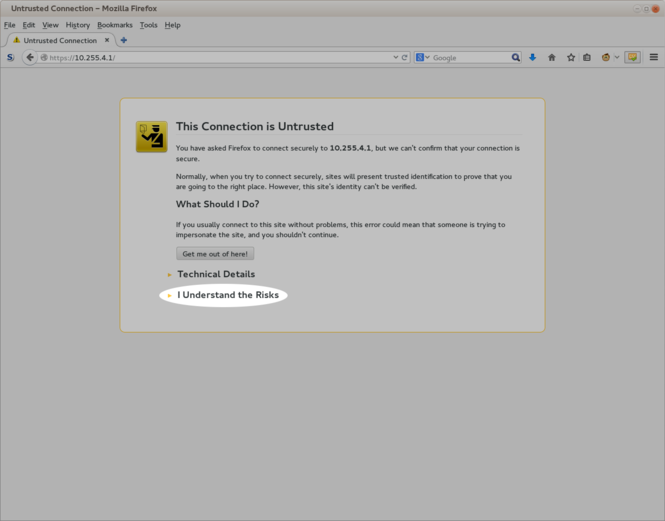Click the back arrow navigation button

pyautogui.click(x=30, y=58)
